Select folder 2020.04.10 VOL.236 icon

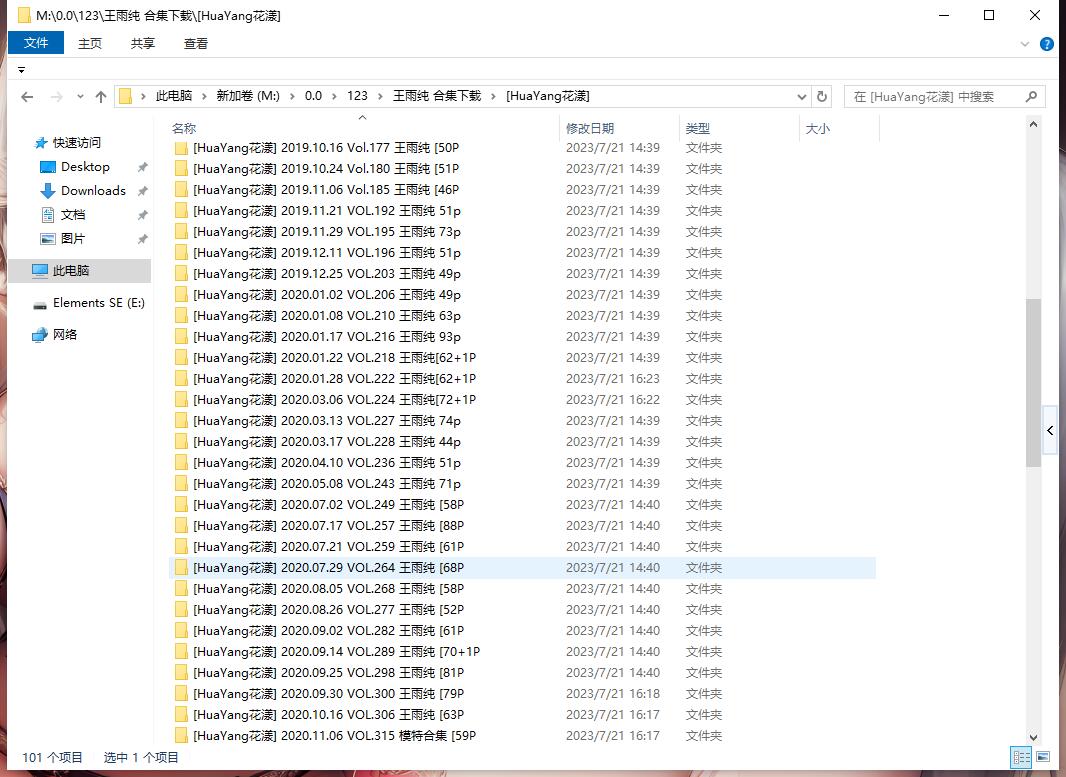coord(181,463)
